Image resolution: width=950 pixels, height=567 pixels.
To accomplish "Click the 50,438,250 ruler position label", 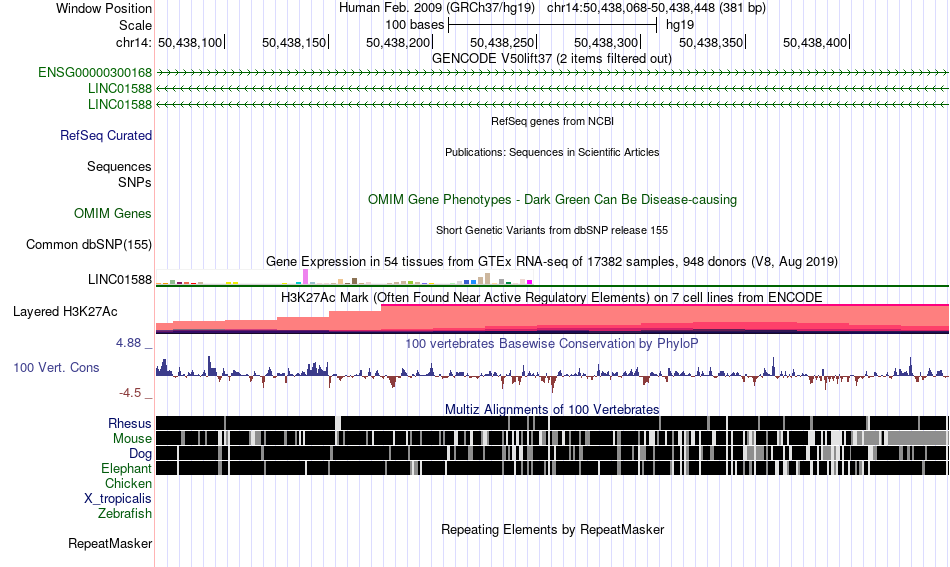I will pyautogui.click(x=502, y=42).
